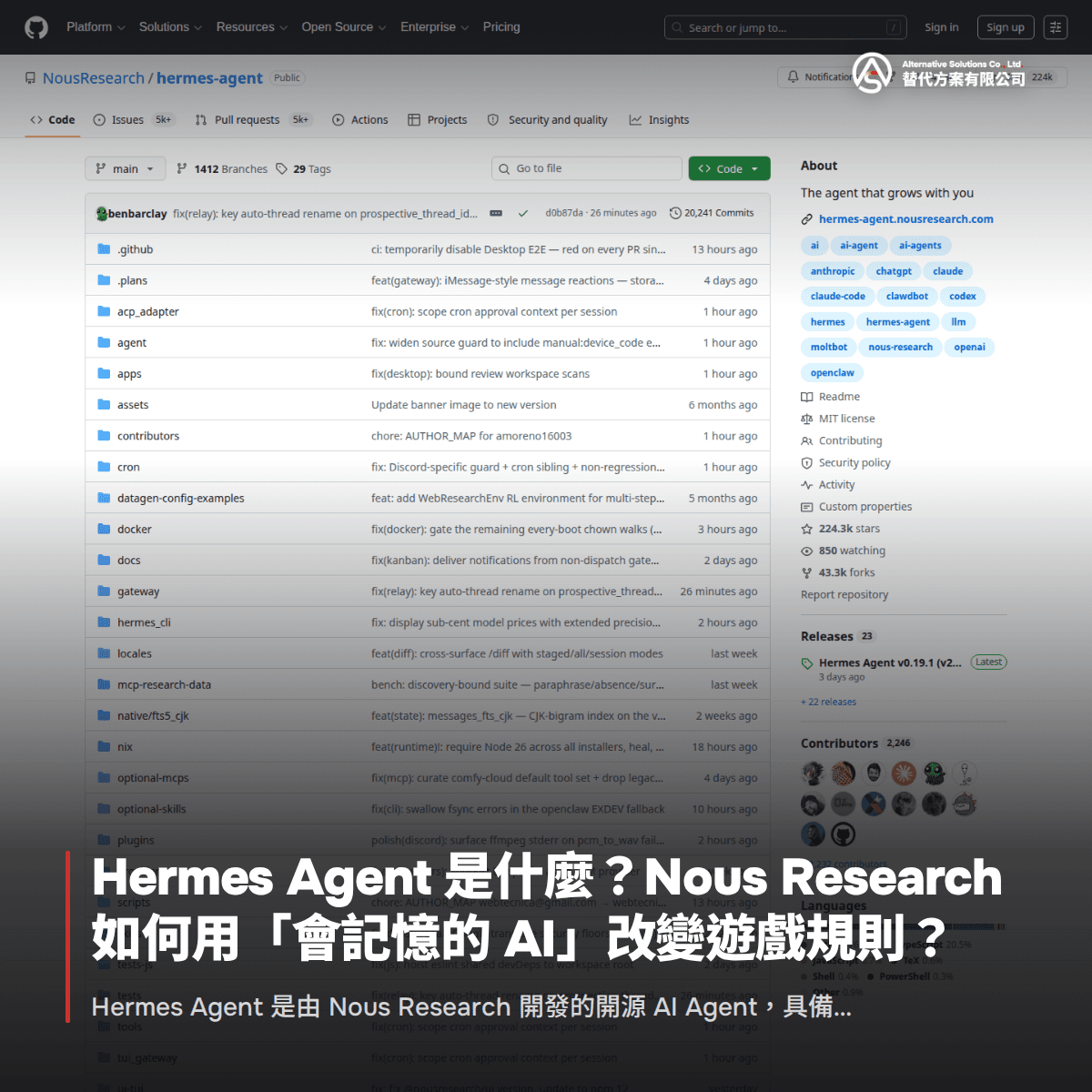Image resolution: width=1092 pixels, height=1092 pixels.
Task: Switch to the Actions tab
Action: pos(360,120)
